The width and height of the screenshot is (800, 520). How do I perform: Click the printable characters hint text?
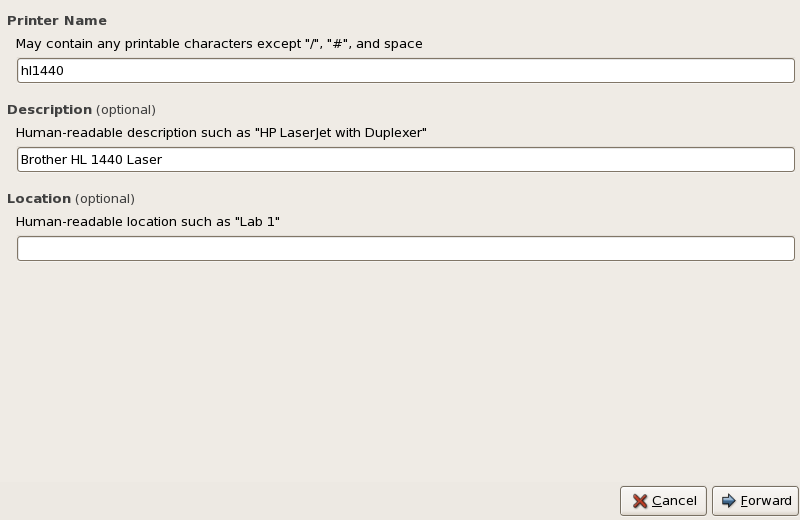pos(219,44)
